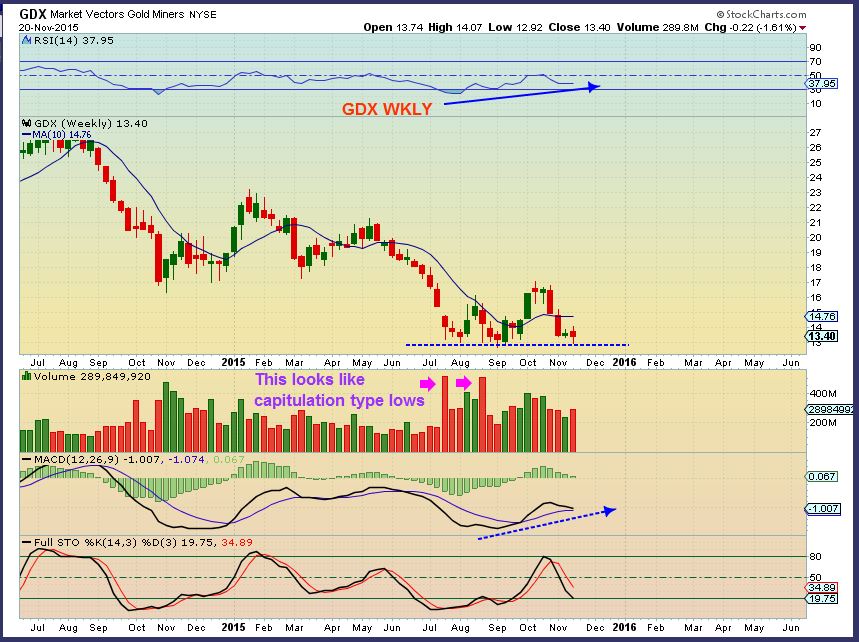Click the candlestick icon beside GDX (Weekly)
This screenshot has width=859, height=642.
tap(26, 123)
